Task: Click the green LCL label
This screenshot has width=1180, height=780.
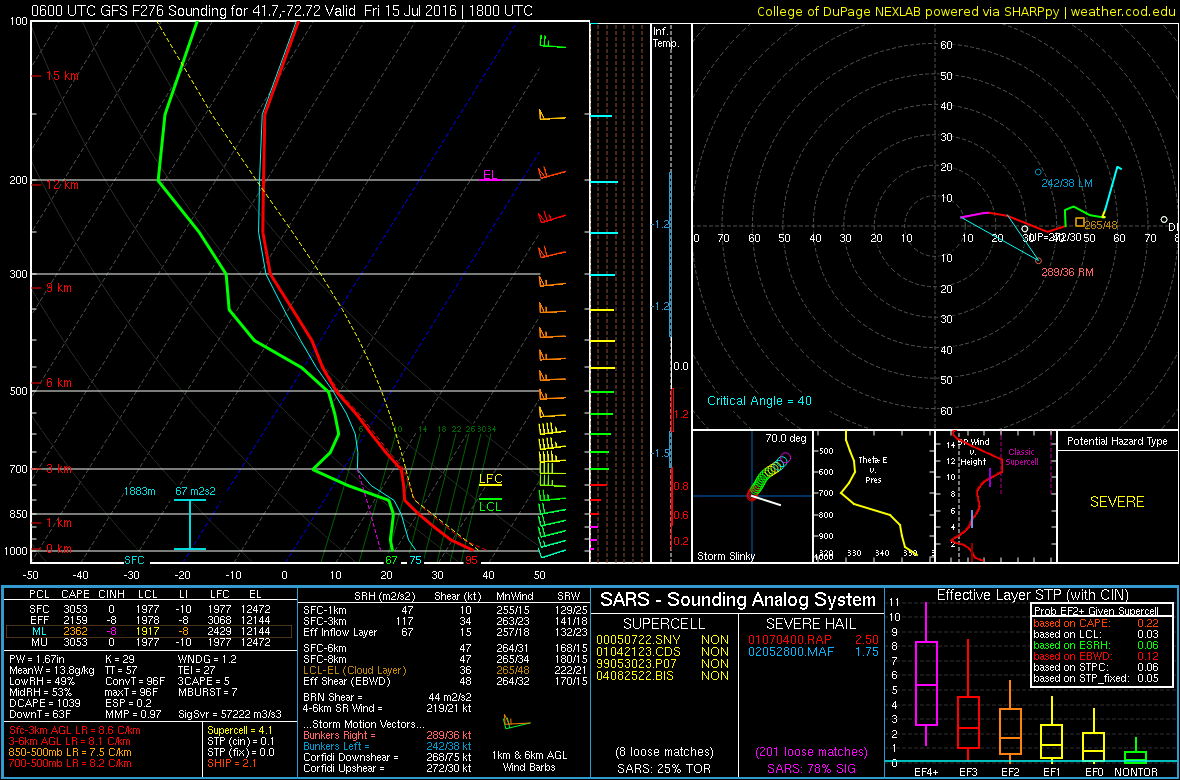Action: 491,506
